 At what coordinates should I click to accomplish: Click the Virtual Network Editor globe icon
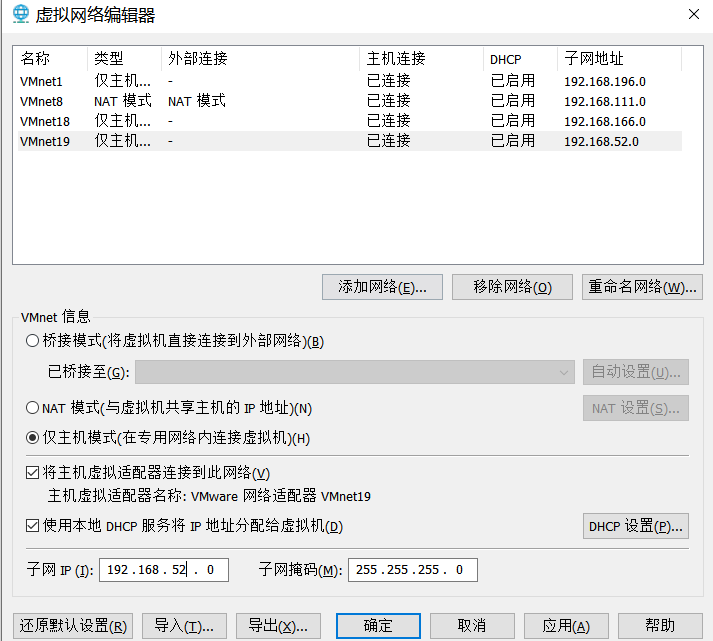[20, 14]
